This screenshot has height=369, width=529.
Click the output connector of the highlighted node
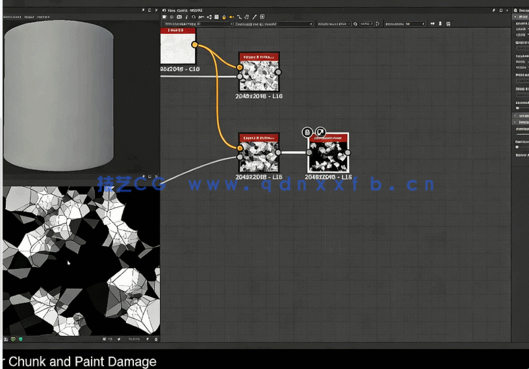pyautogui.click(x=347, y=152)
